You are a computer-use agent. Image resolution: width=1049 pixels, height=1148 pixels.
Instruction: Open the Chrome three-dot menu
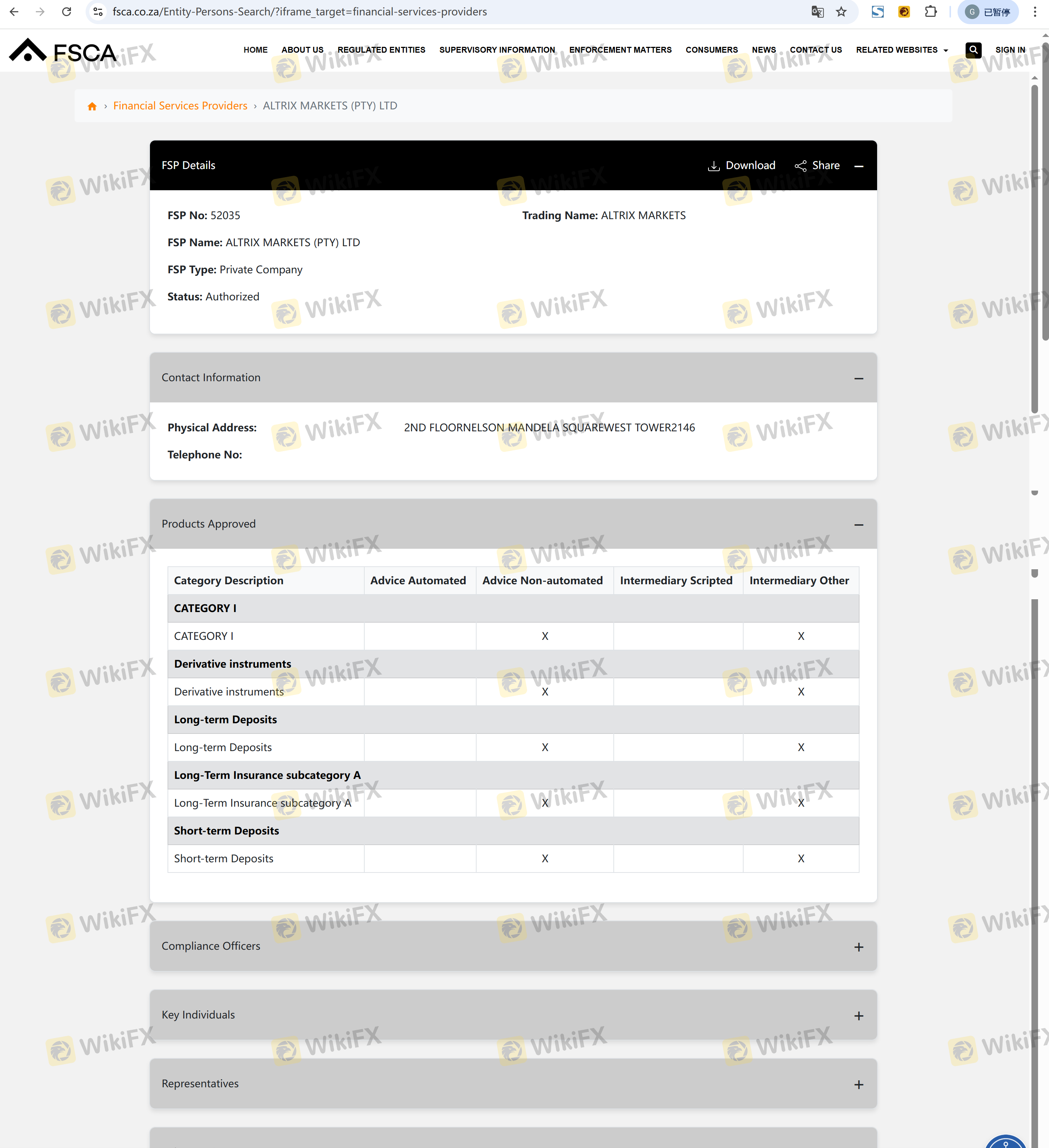click(x=1034, y=12)
